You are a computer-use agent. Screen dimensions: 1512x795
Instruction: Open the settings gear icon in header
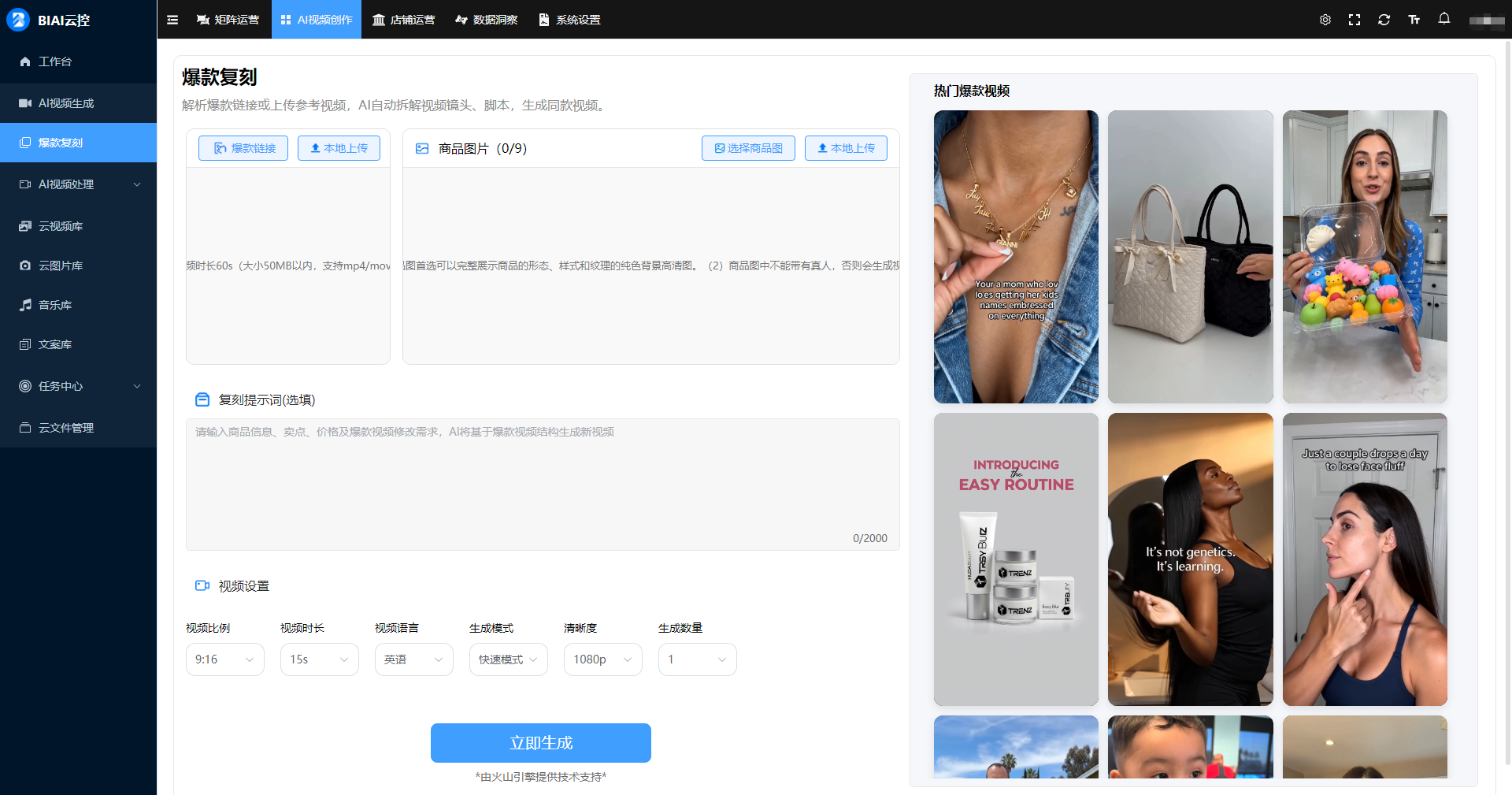pos(1325,20)
